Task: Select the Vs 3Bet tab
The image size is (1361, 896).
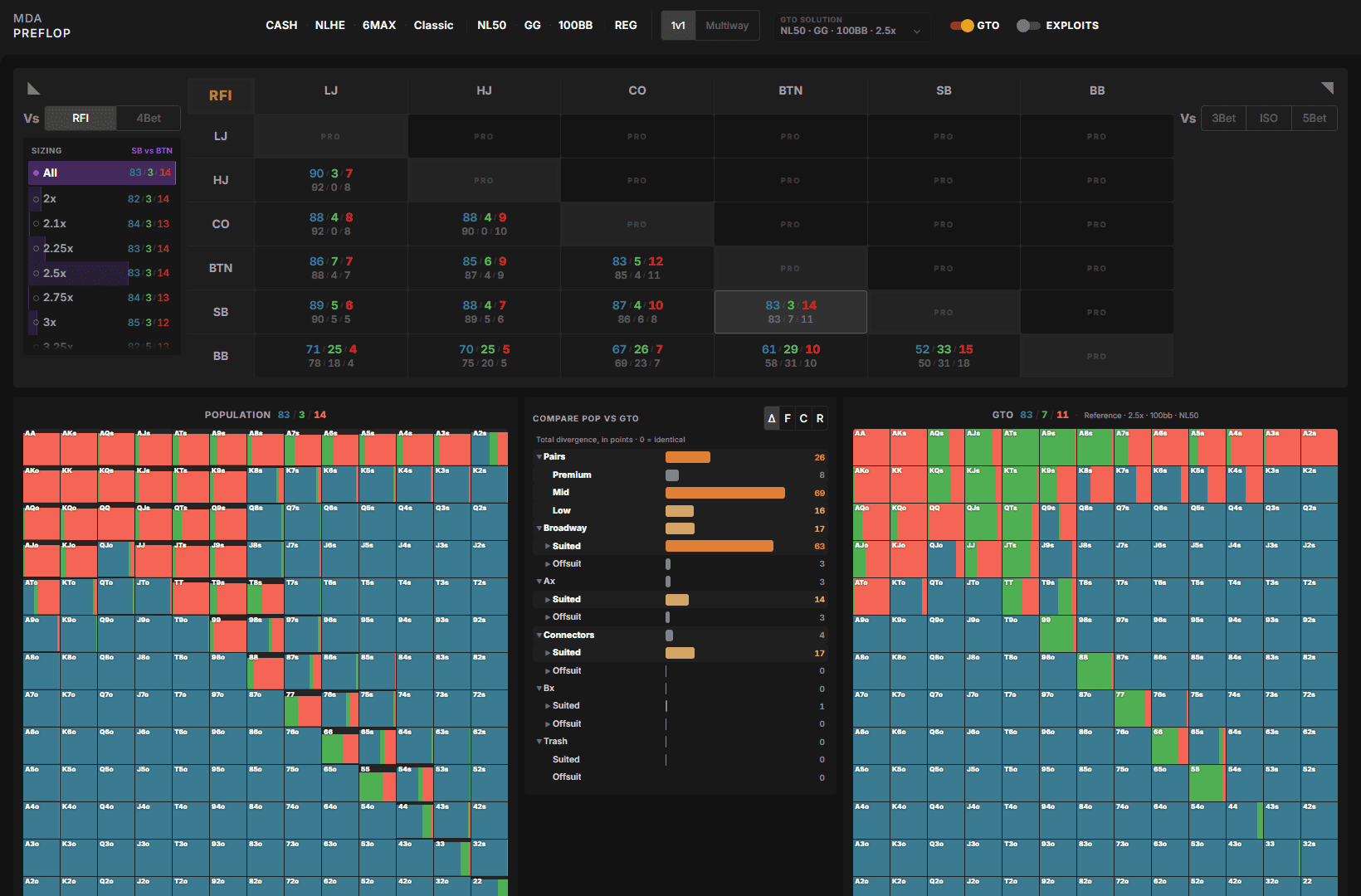Action: [x=1223, y=119]
